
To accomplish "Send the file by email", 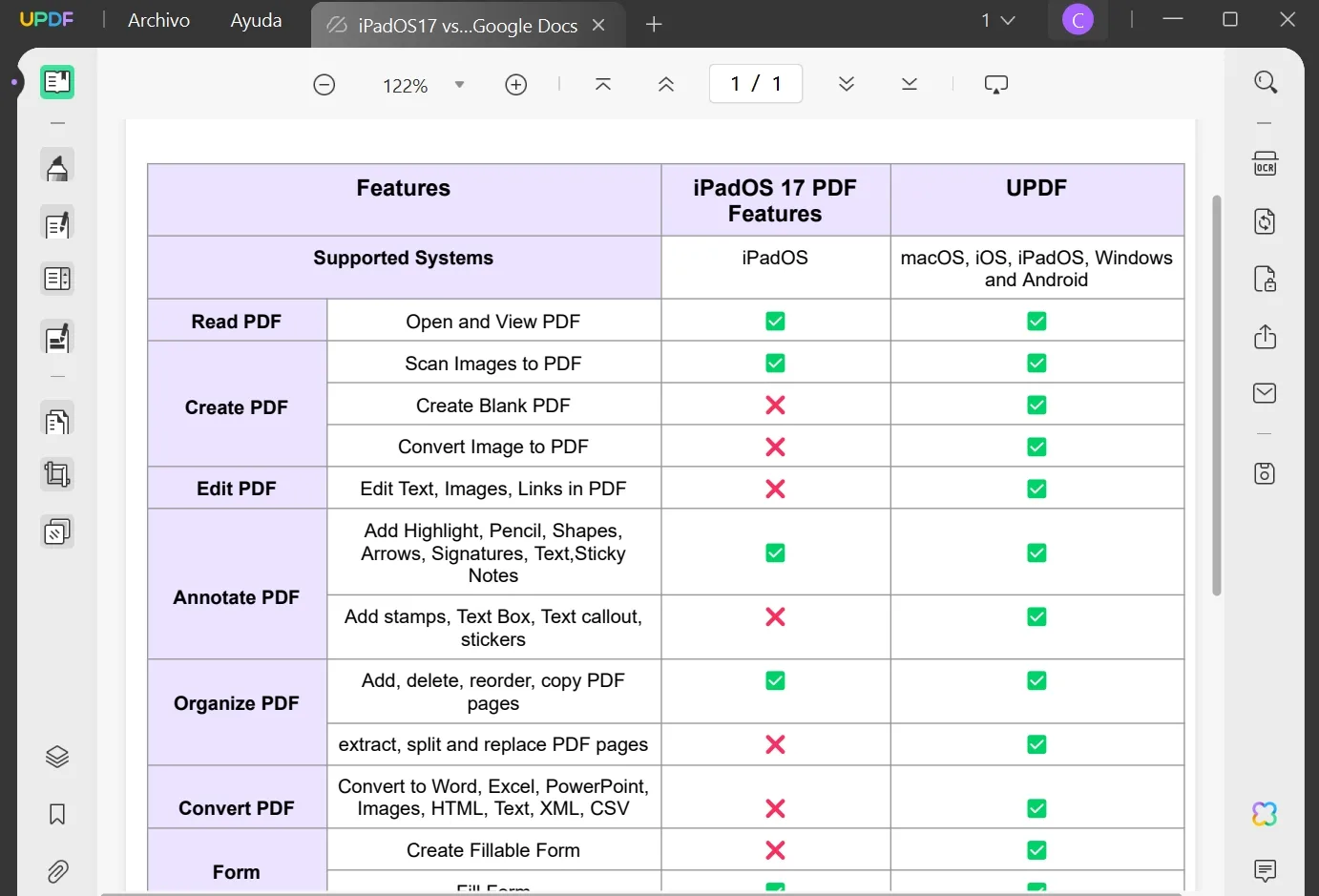I will (x=1266, y=393).
